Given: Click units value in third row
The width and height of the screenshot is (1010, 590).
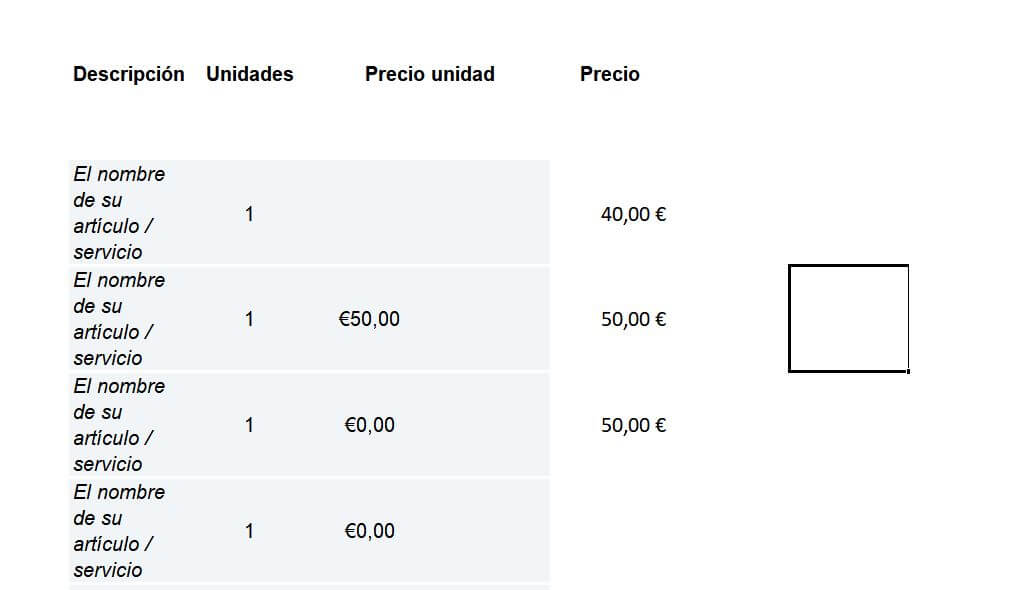Looking at the screenshot, I should (249, 425).
